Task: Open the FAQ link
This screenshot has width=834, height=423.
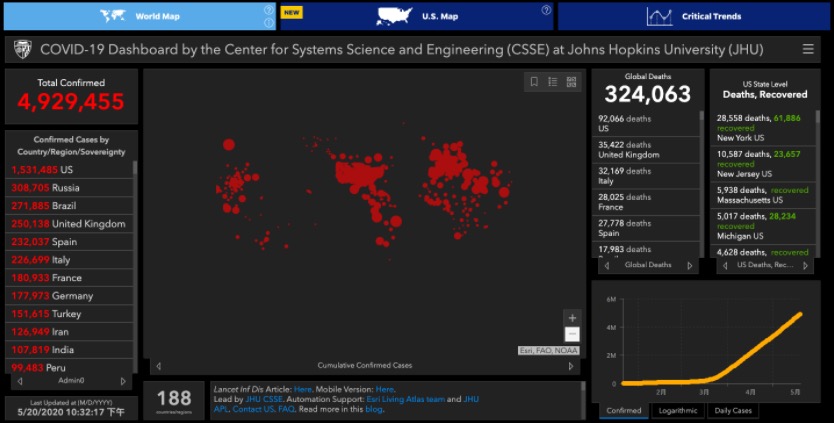Action: click(x=286, y=409)
